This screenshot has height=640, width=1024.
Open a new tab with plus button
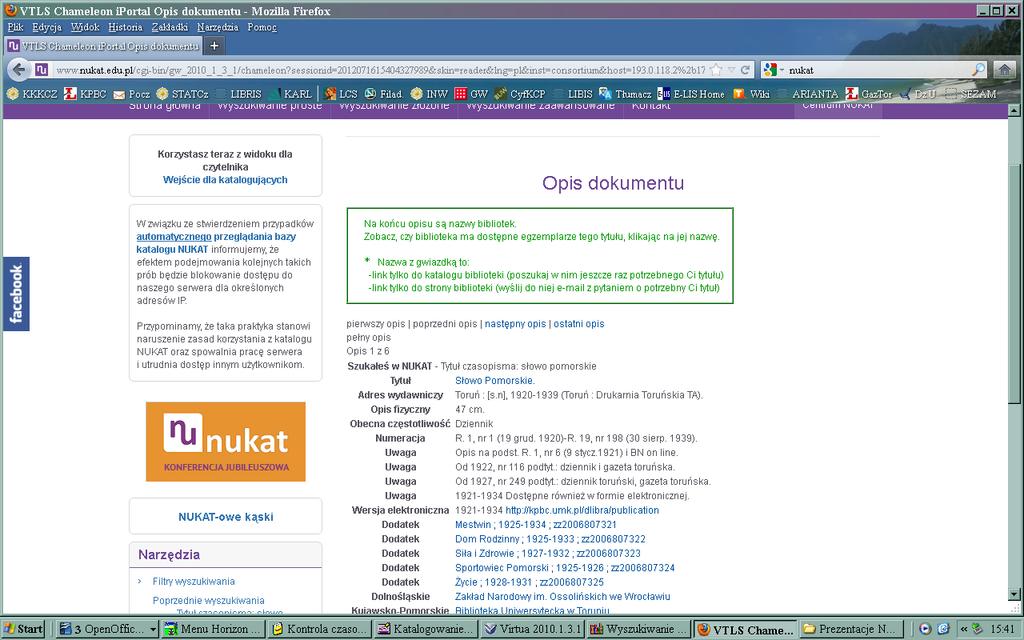(x=214, y=46)
